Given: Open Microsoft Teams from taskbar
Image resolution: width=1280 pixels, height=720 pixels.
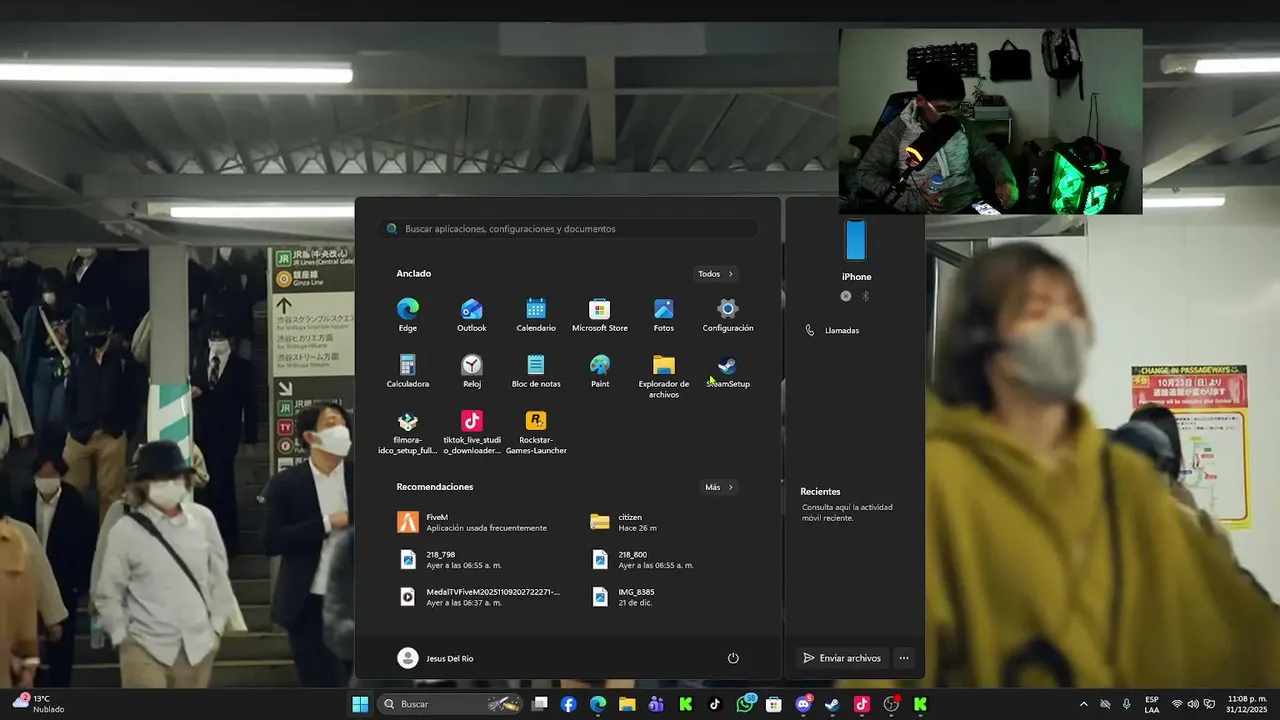Looking at the screenshot, I should coord(656,704).
